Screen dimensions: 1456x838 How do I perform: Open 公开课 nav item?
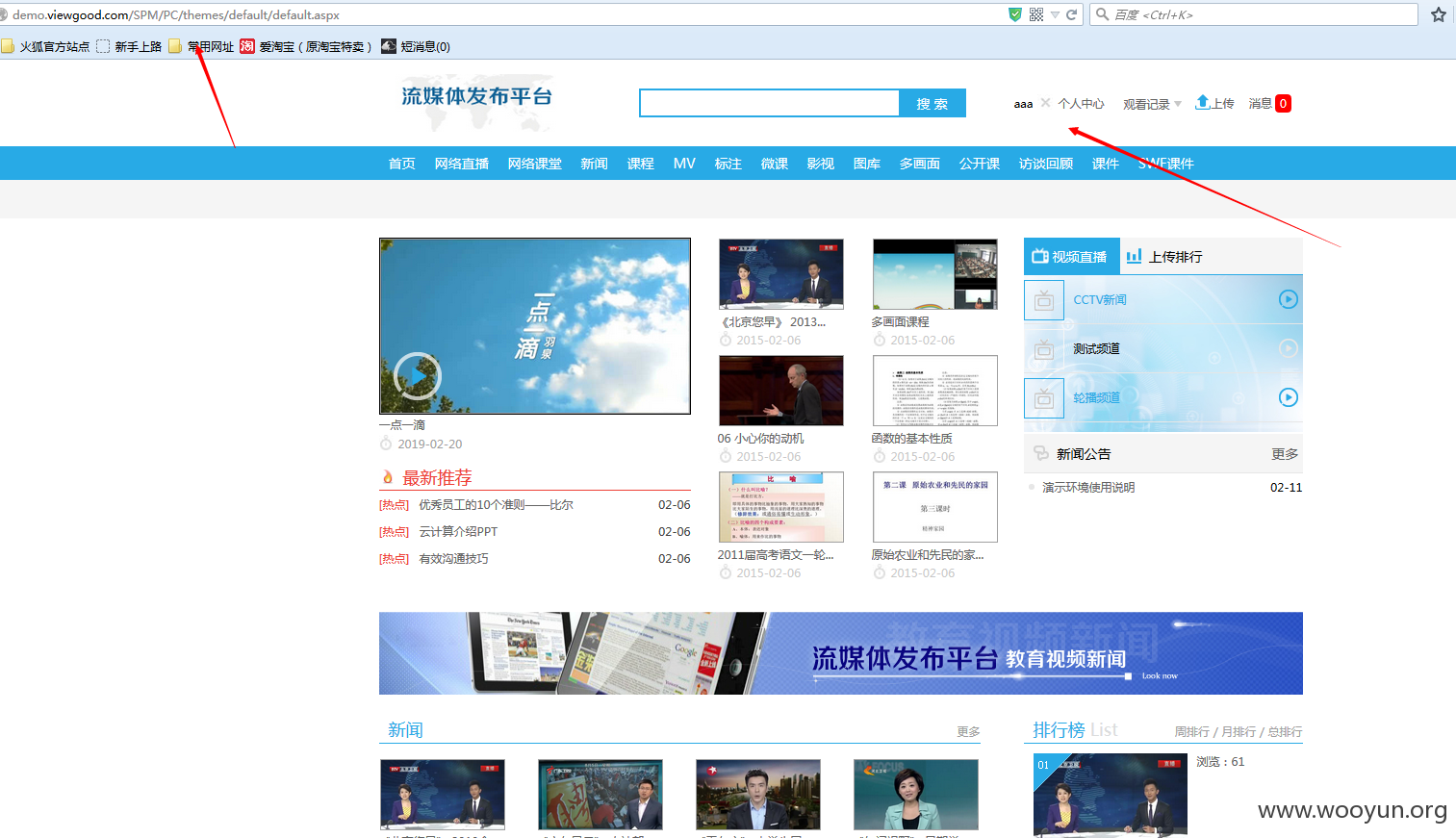pos(980,164)
